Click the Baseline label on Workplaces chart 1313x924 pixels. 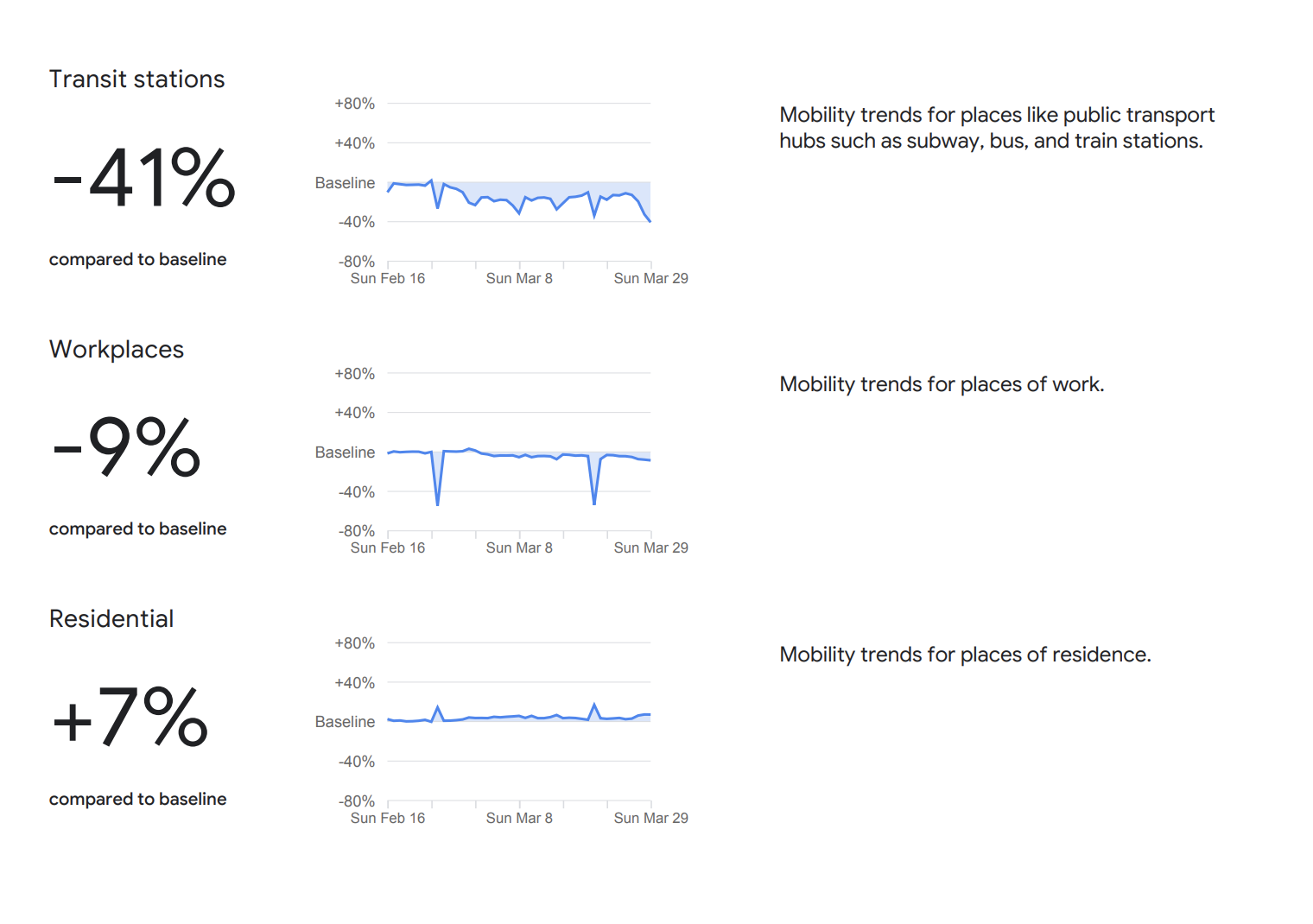(345, 453)
